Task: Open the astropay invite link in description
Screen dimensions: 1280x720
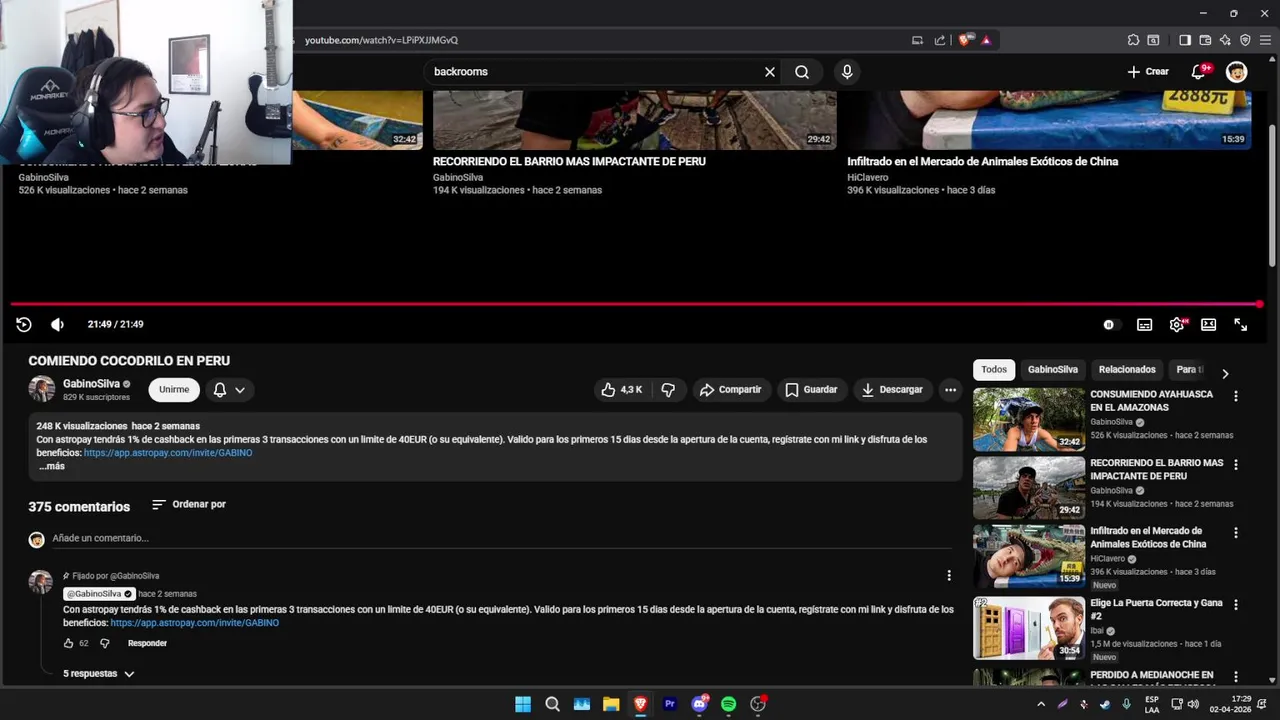Action: 168,453
